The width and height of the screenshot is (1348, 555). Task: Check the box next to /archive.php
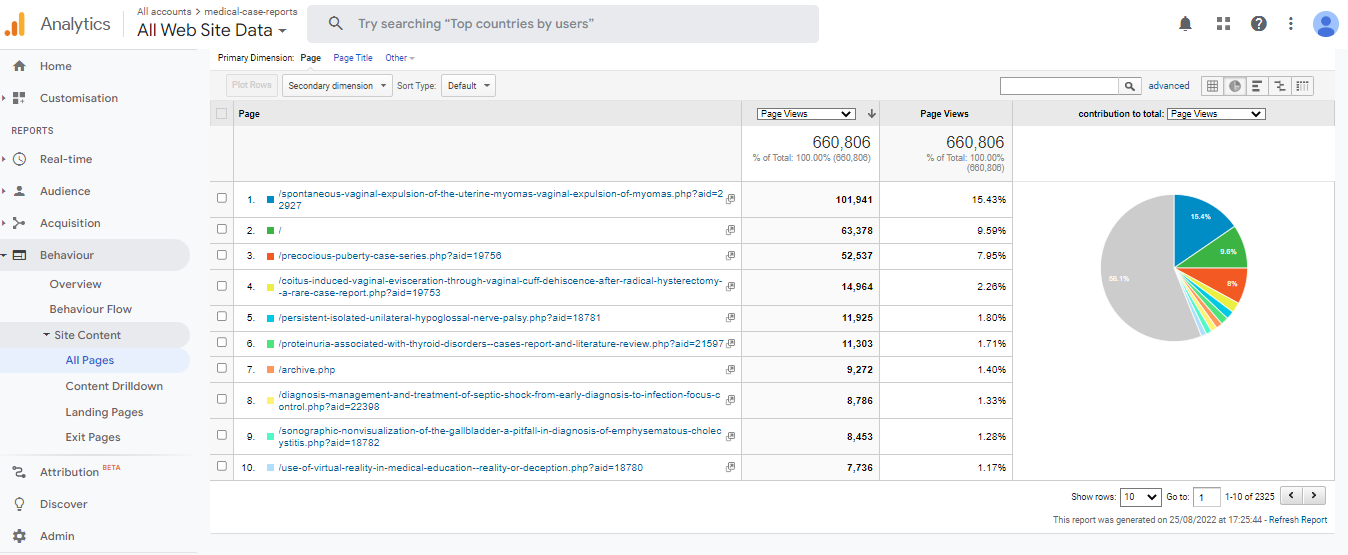click(222, 369)
